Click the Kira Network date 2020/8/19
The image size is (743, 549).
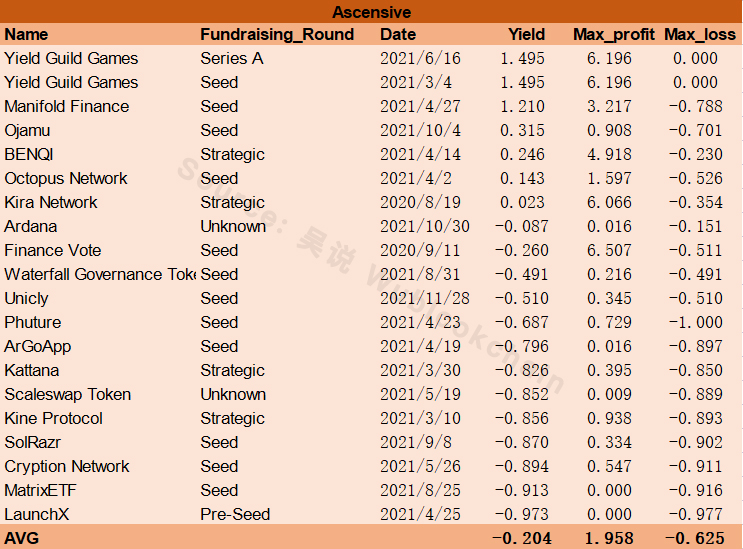[420, 202]
